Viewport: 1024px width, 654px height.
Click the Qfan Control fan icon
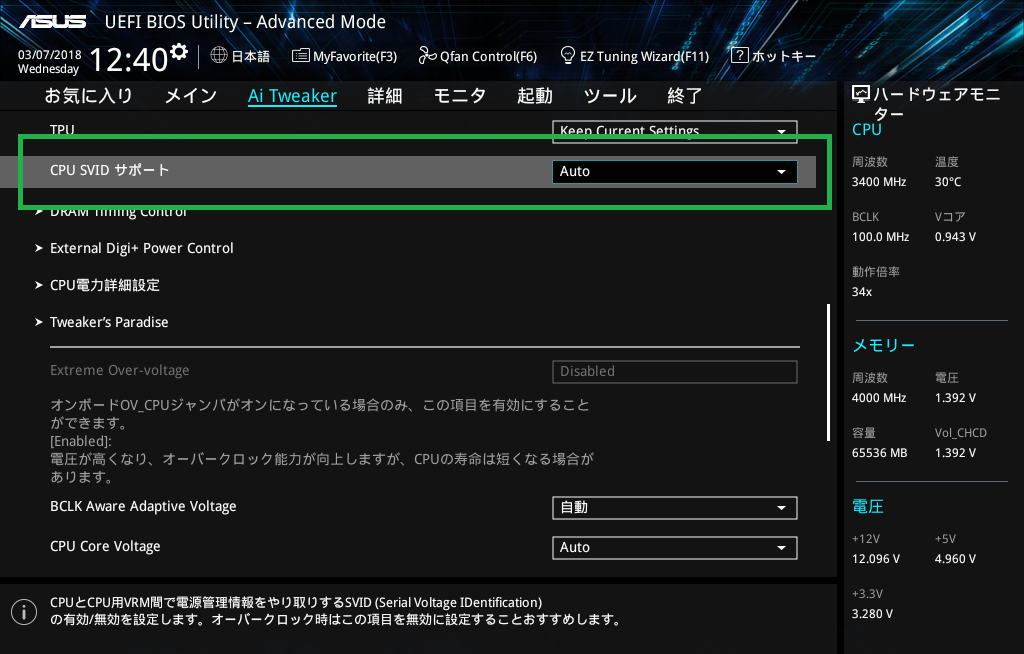click(427, 56)
